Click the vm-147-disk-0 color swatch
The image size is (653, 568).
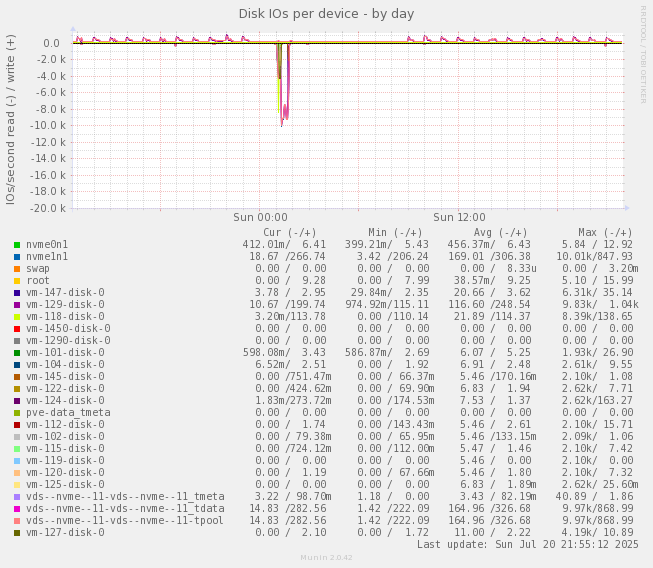17,293
